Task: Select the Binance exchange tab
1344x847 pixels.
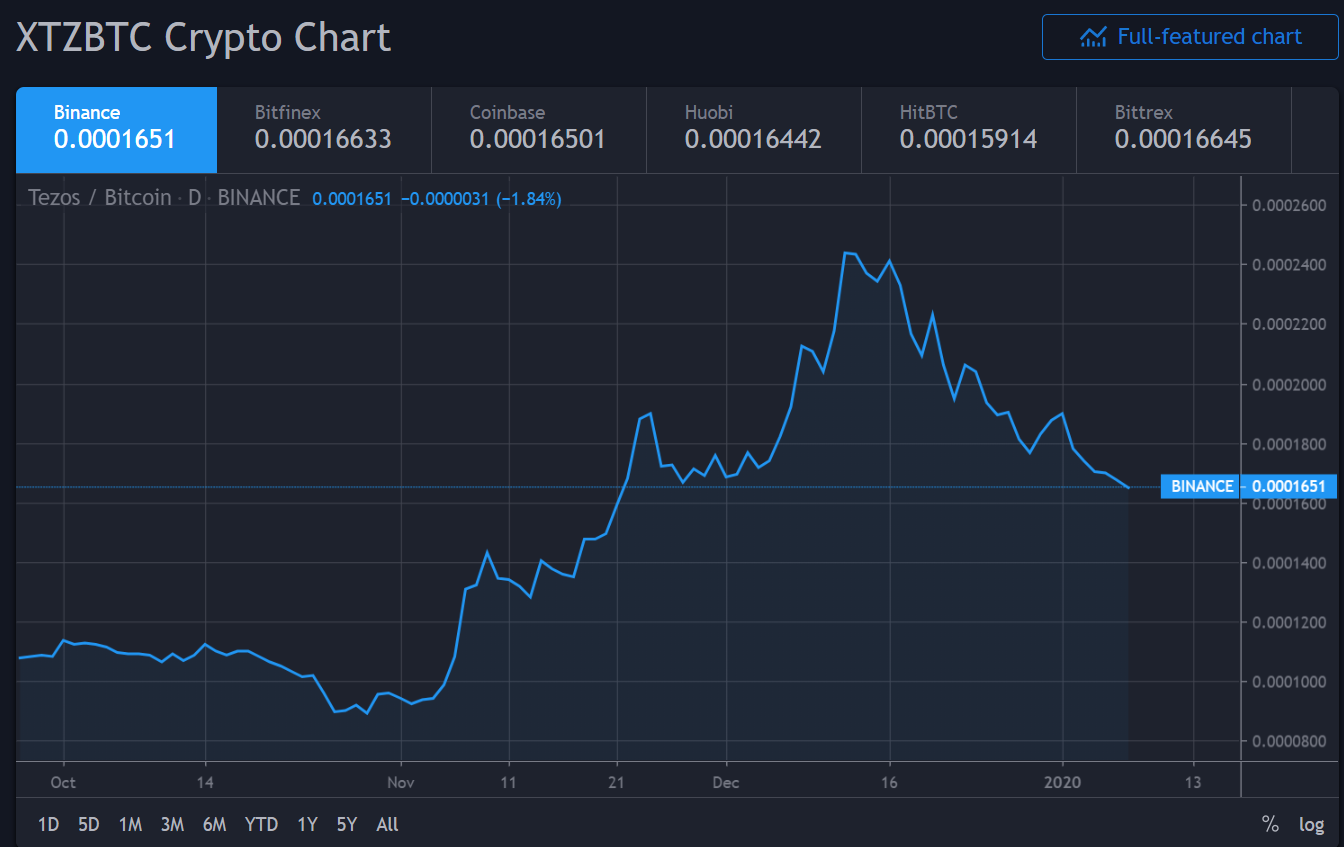Action: pos(116,130)
